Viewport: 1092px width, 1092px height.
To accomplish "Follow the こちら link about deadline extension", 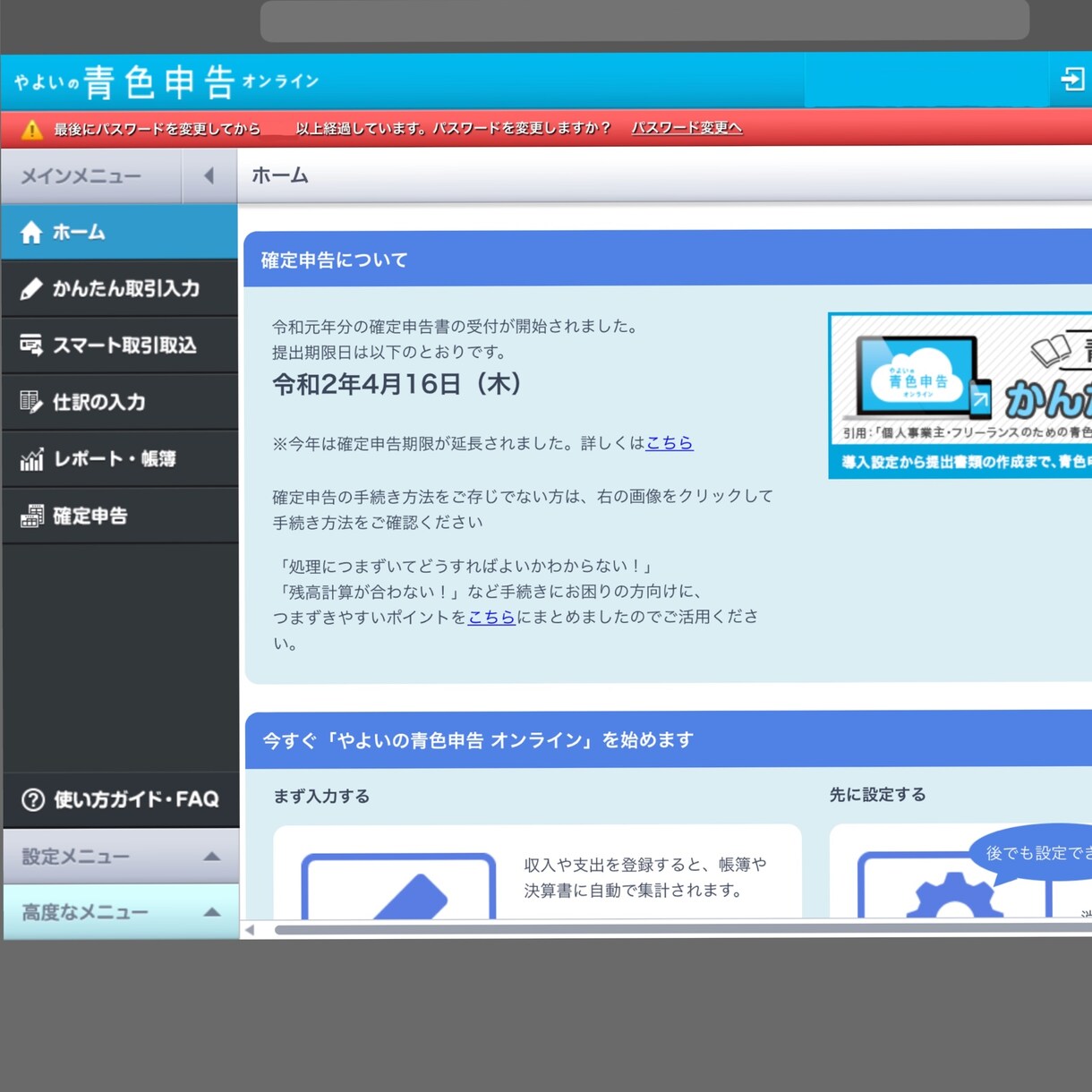I will (669, 443).
